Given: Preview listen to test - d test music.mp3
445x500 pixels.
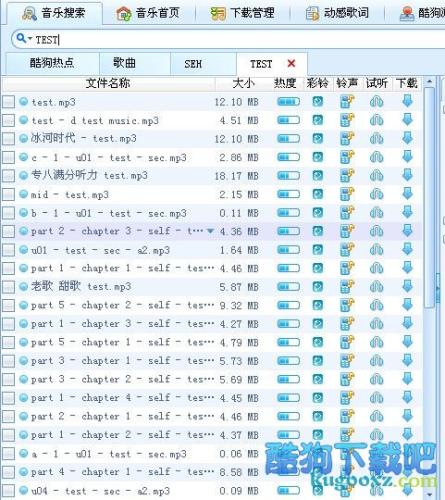Looking at the screenshot, I should [x=377, y=120].
